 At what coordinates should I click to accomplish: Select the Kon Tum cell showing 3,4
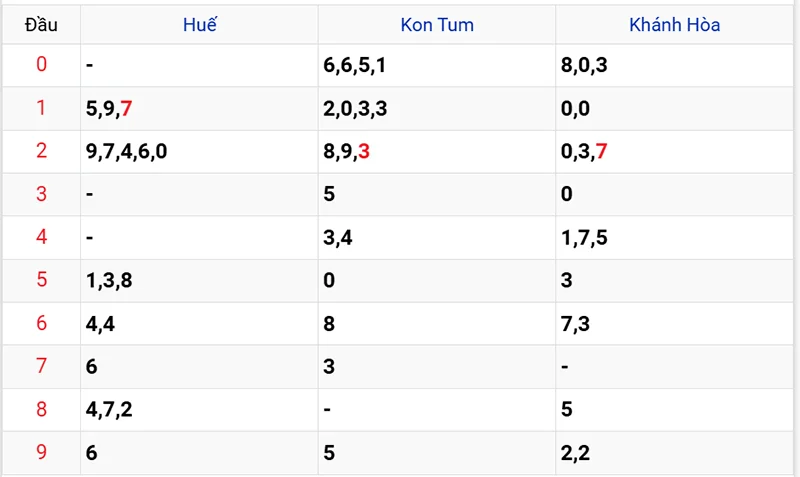(338, 237)
